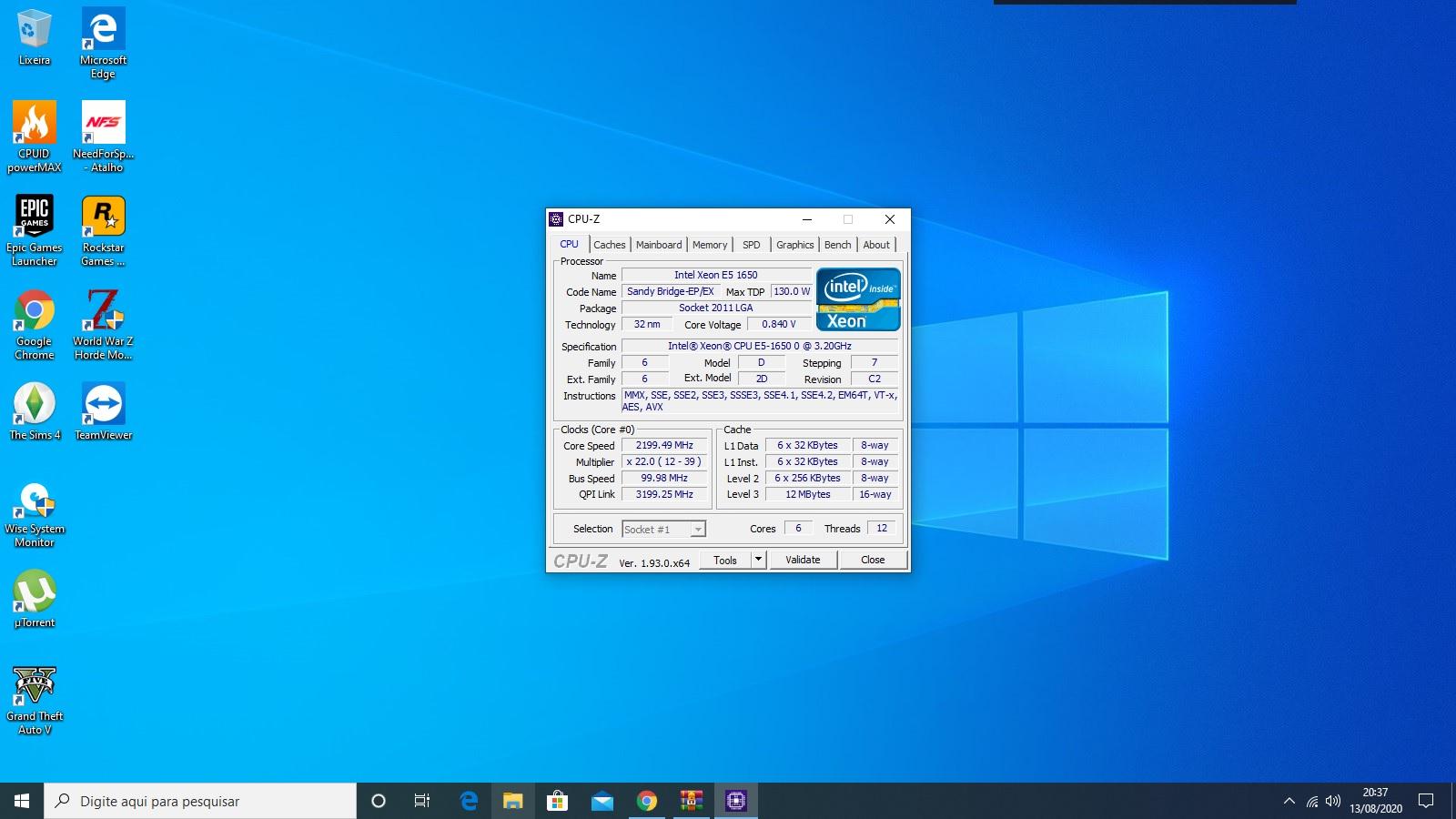1456x819 pixels.
Task: Expand the Tools button dropdown arrow
Action: pyautogui.click(x=758, y=560)
